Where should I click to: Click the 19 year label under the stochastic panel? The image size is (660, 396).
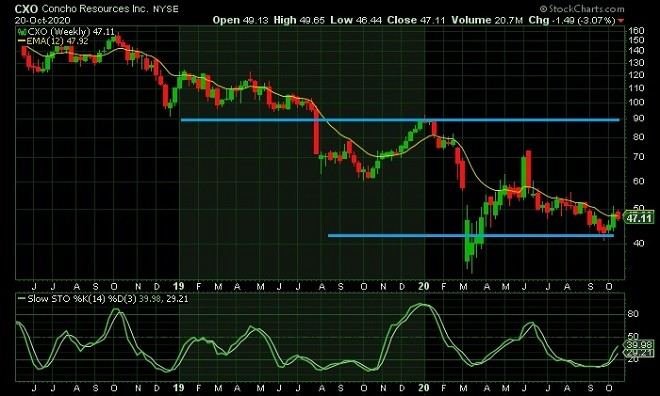click(178, 388)
